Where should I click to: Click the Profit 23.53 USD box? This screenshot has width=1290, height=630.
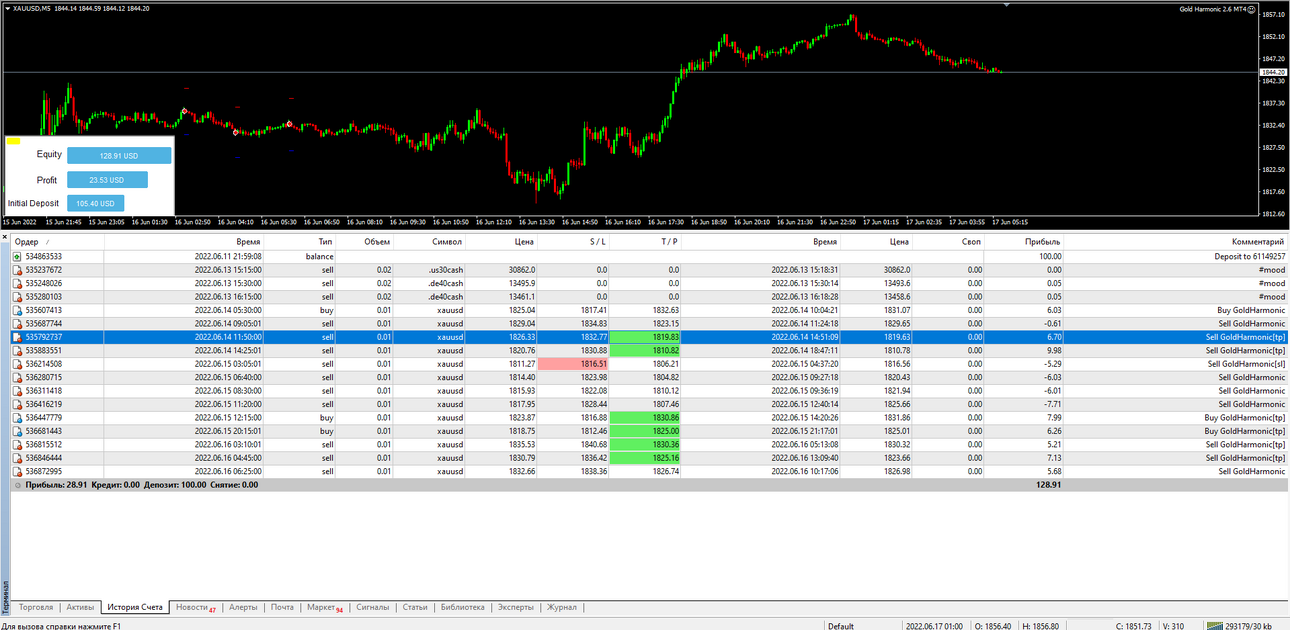tap(107, 180)
